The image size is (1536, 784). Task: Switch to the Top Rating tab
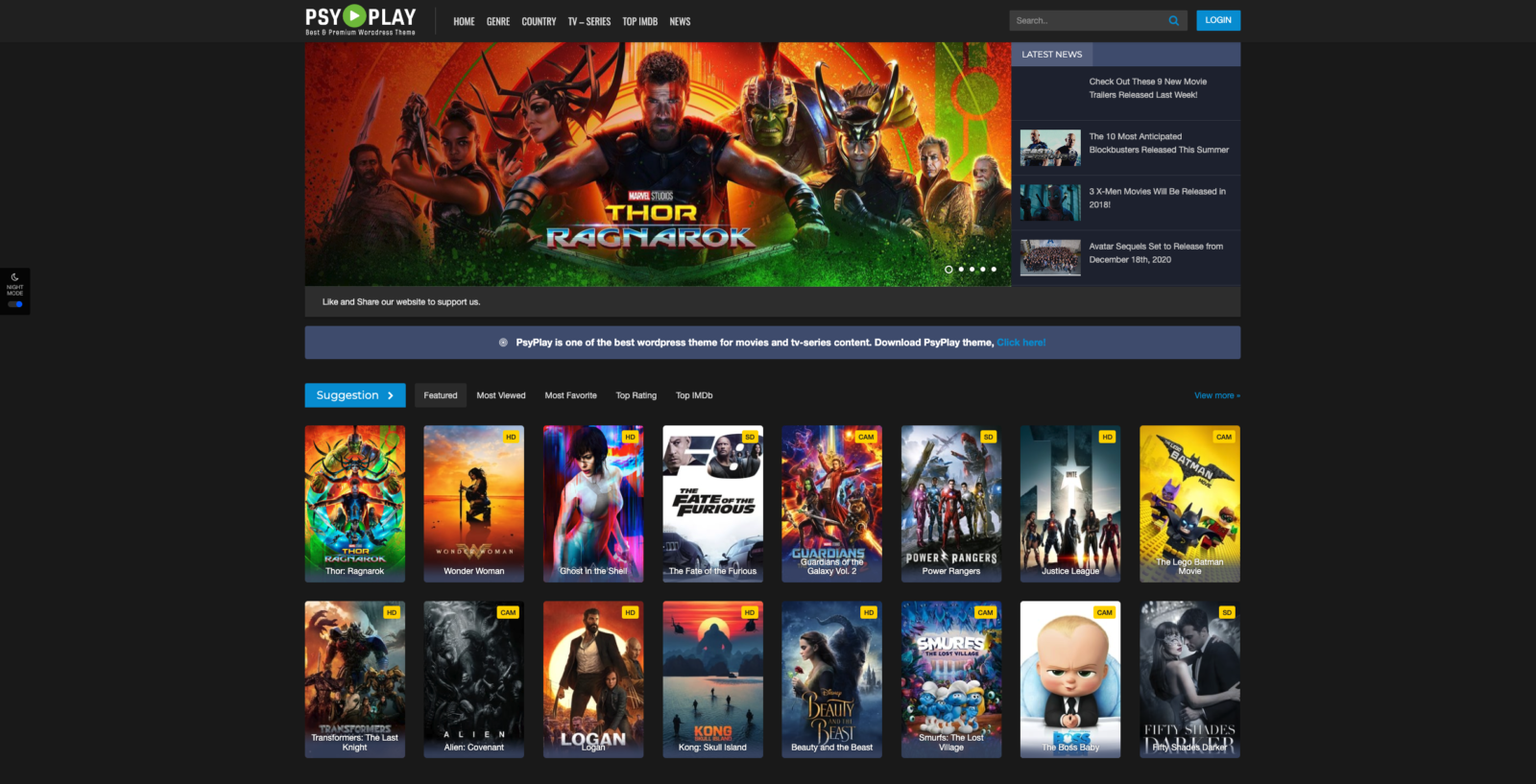636,395
